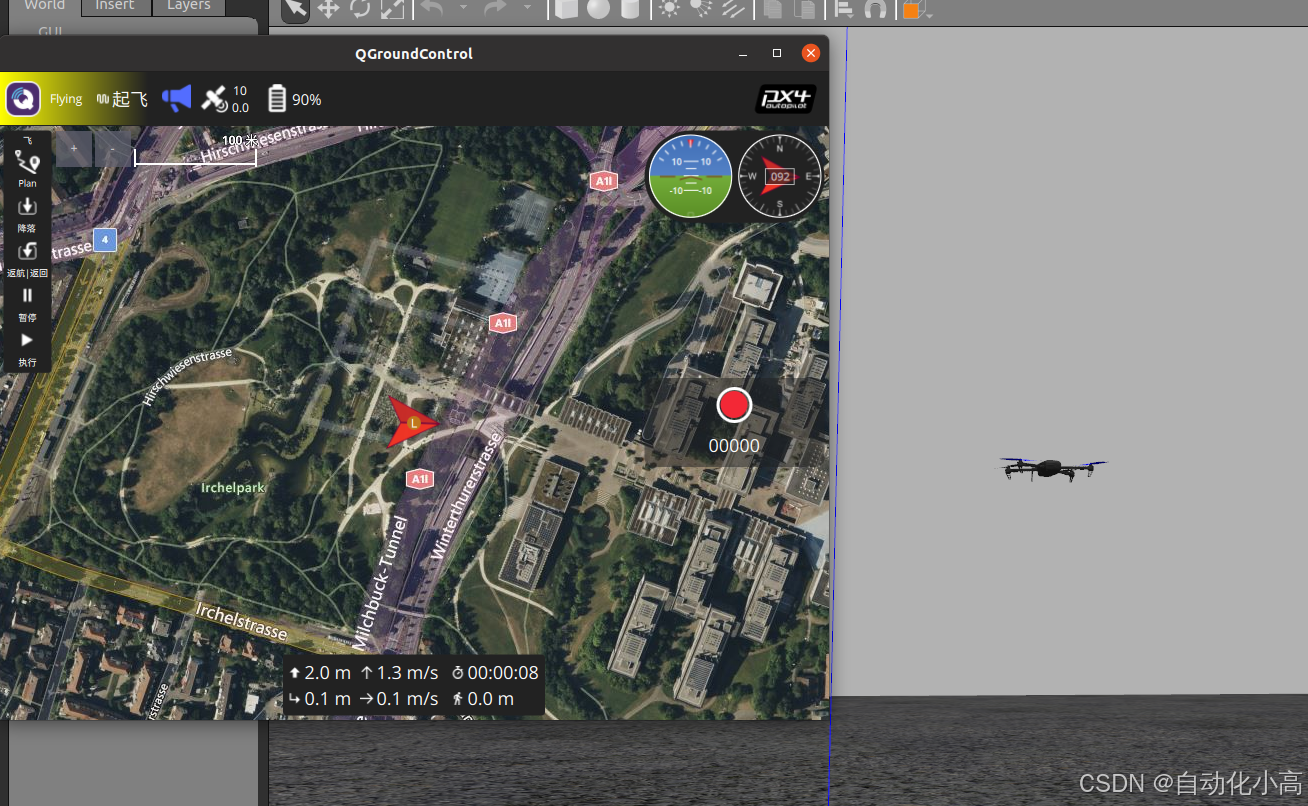Switch to Gazebo Insert tab
1308x806 pixels.
click(x=115, y=6)
